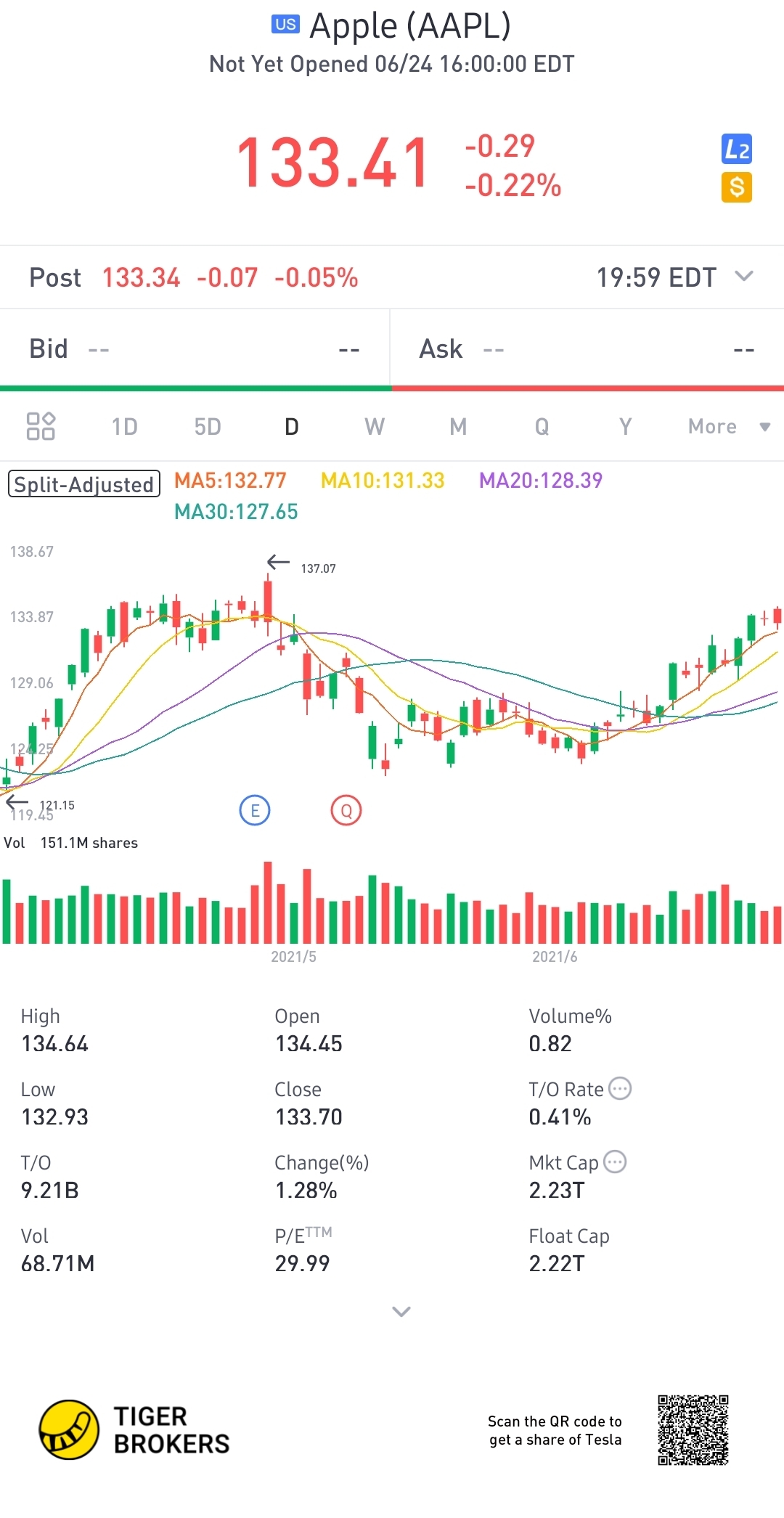The height and width of the screenshot is (1518, 784).
Task: Tap the Vol 151.1M shares label
Action: click(71, 843)
